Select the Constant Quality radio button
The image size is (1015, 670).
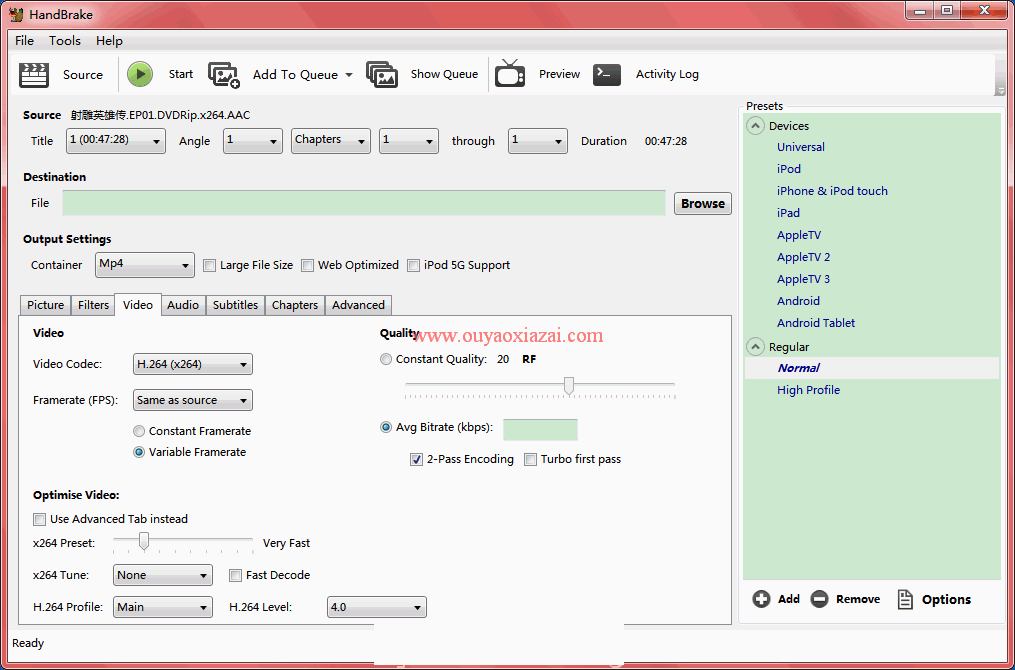(386, 359)
